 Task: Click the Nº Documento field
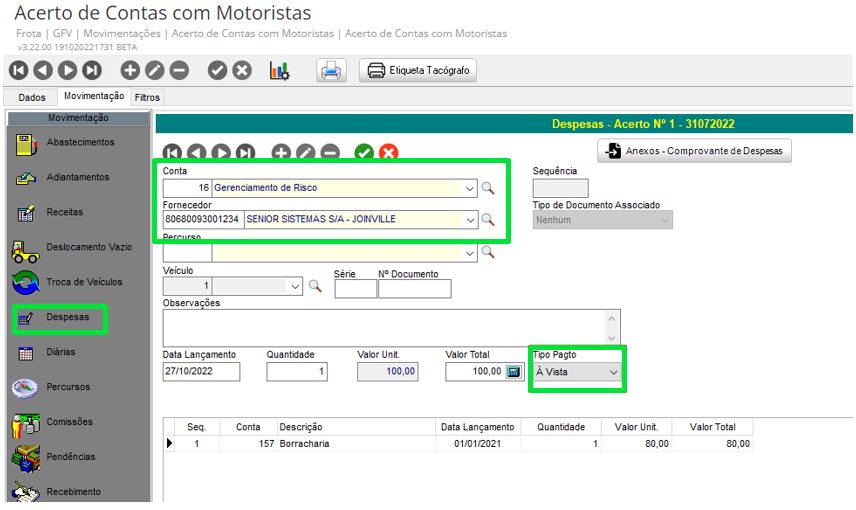pyautogui.click(x=415, y=289)
